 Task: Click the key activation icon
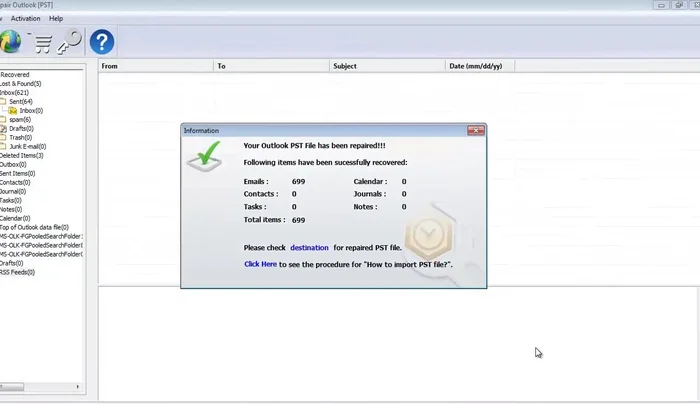70,42
